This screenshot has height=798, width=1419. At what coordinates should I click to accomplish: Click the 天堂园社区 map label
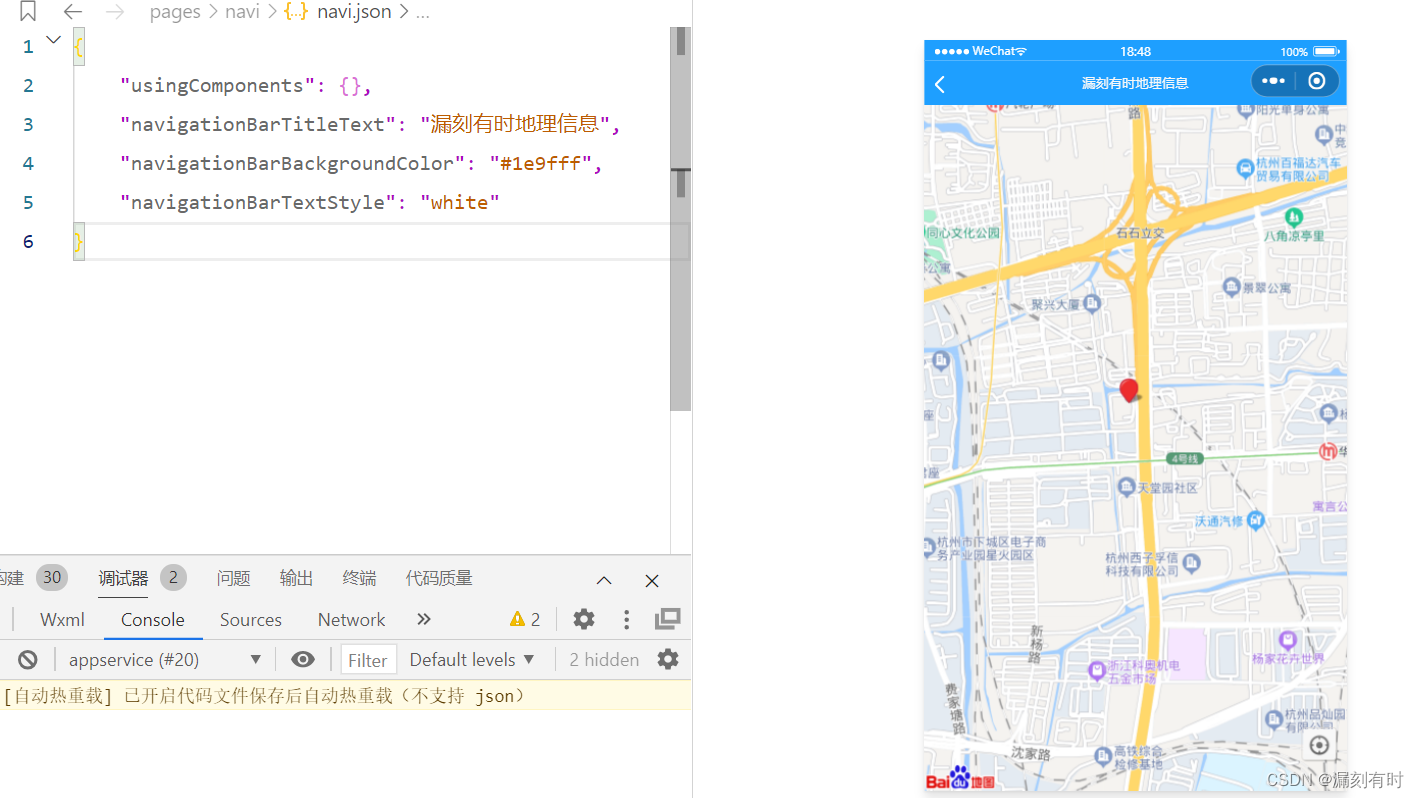[1168, 487]
